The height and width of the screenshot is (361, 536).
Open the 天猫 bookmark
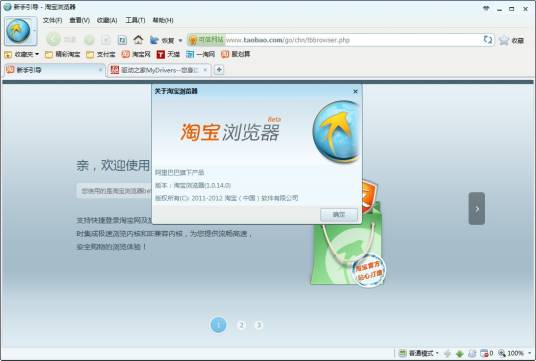tap(168, 54)
